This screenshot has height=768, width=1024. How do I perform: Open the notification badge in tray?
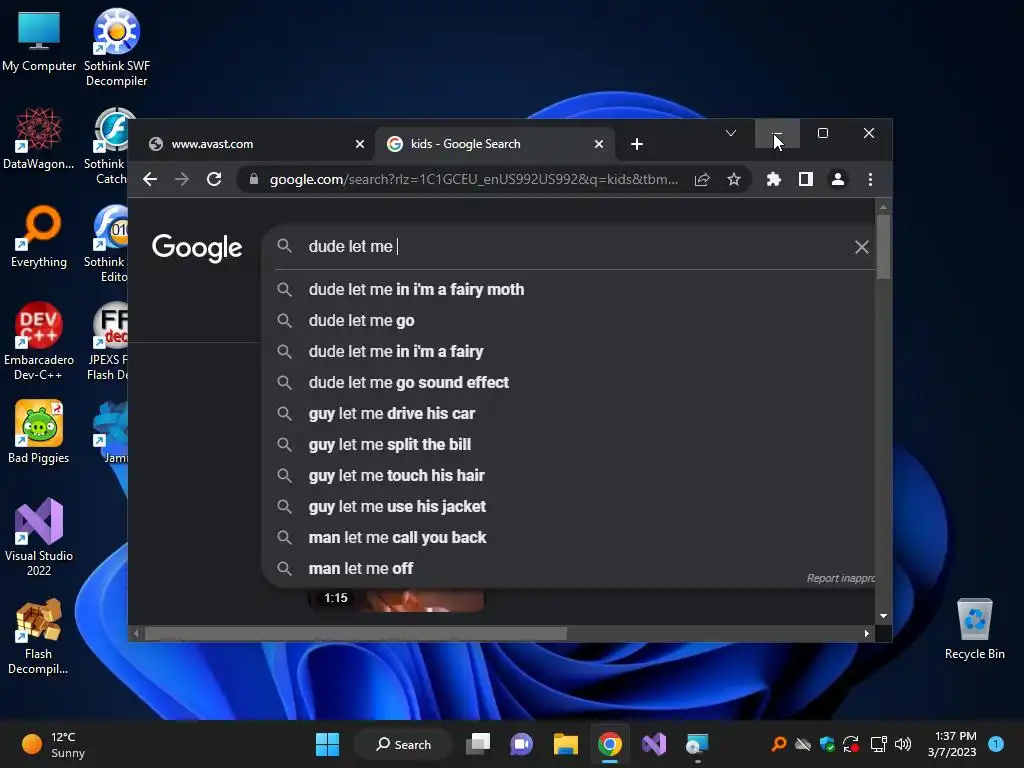(996, 744)
